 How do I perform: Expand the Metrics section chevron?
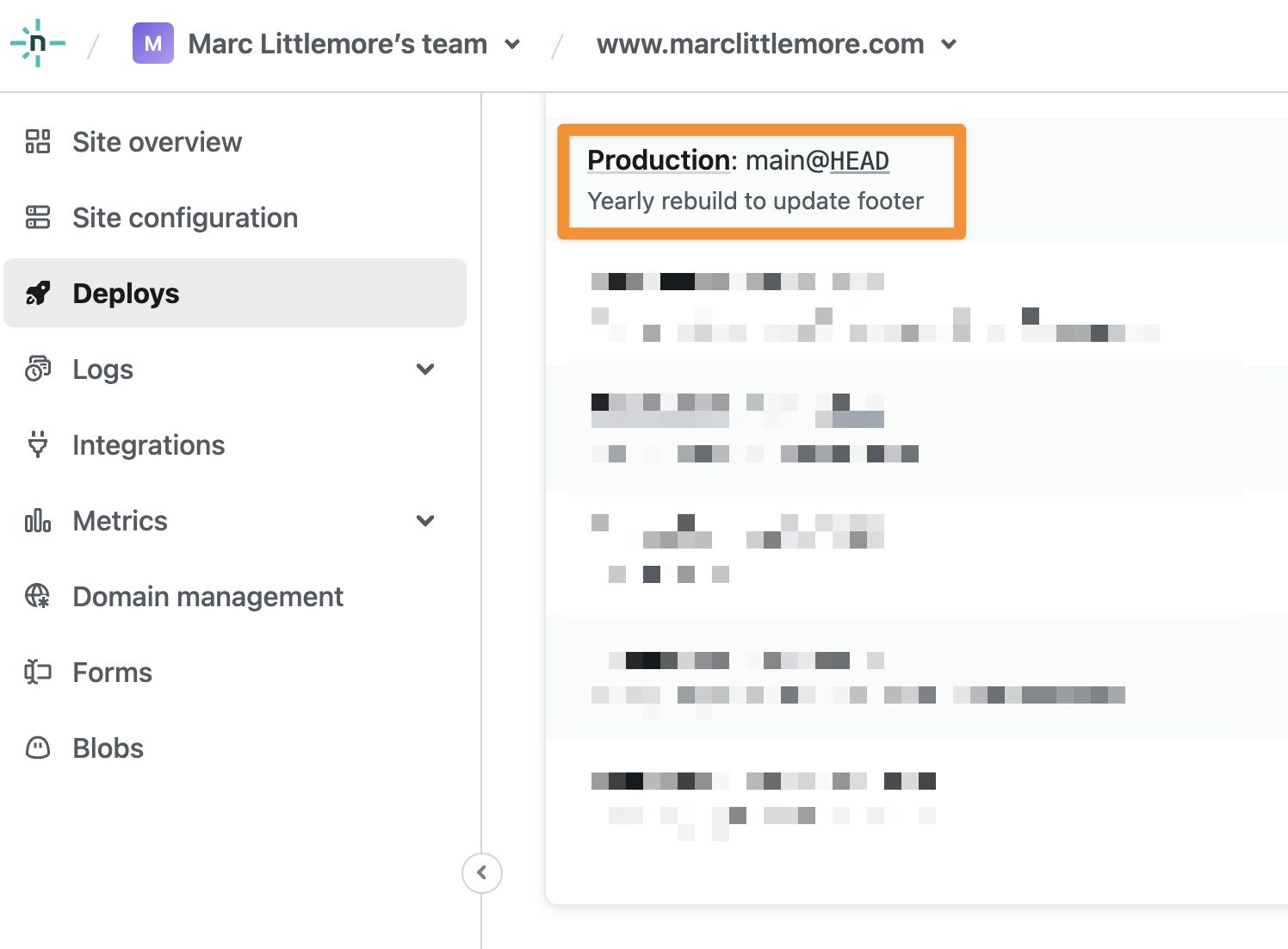(424, 520)
